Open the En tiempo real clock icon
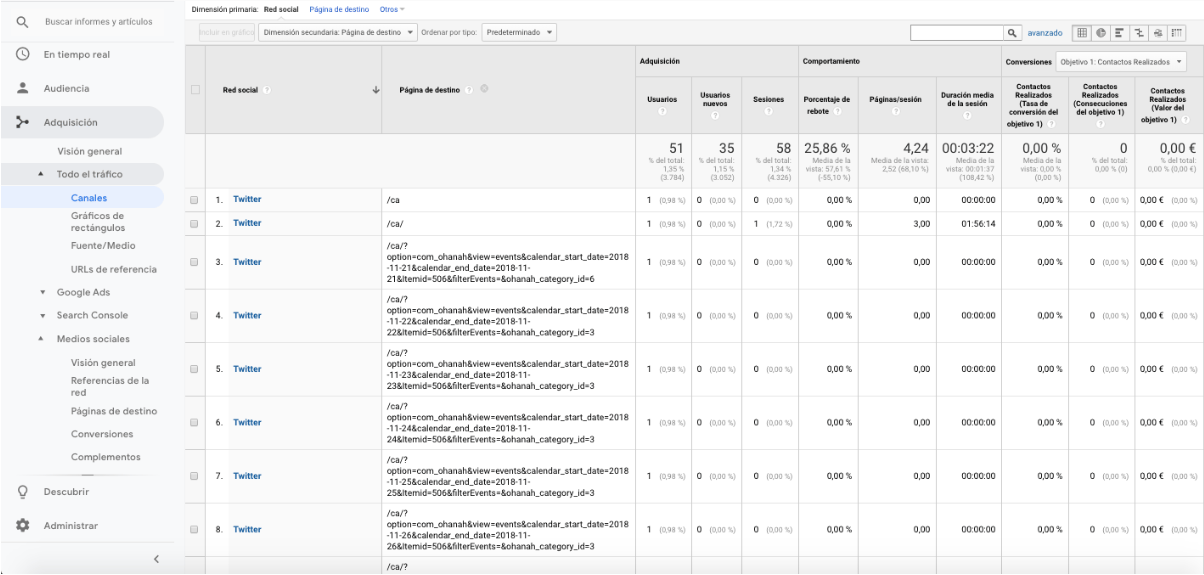This screenshot has width=1204, height=575. point(22,55)
